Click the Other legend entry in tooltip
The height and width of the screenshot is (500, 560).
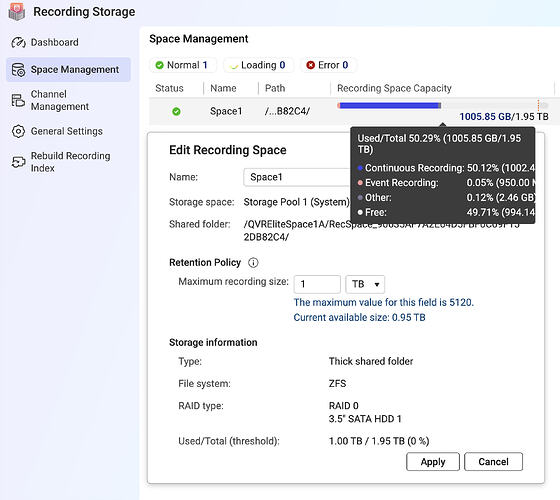pos(446,198)
